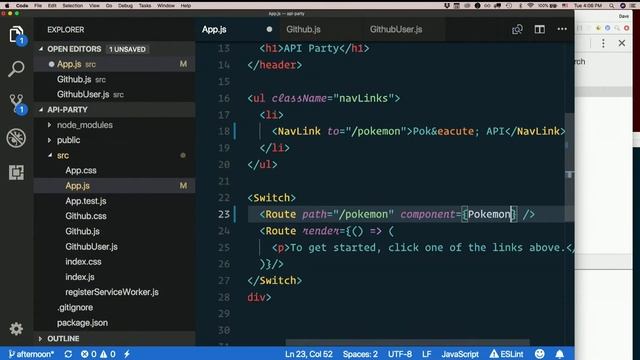Open the Tasks menu

point(145,5)
